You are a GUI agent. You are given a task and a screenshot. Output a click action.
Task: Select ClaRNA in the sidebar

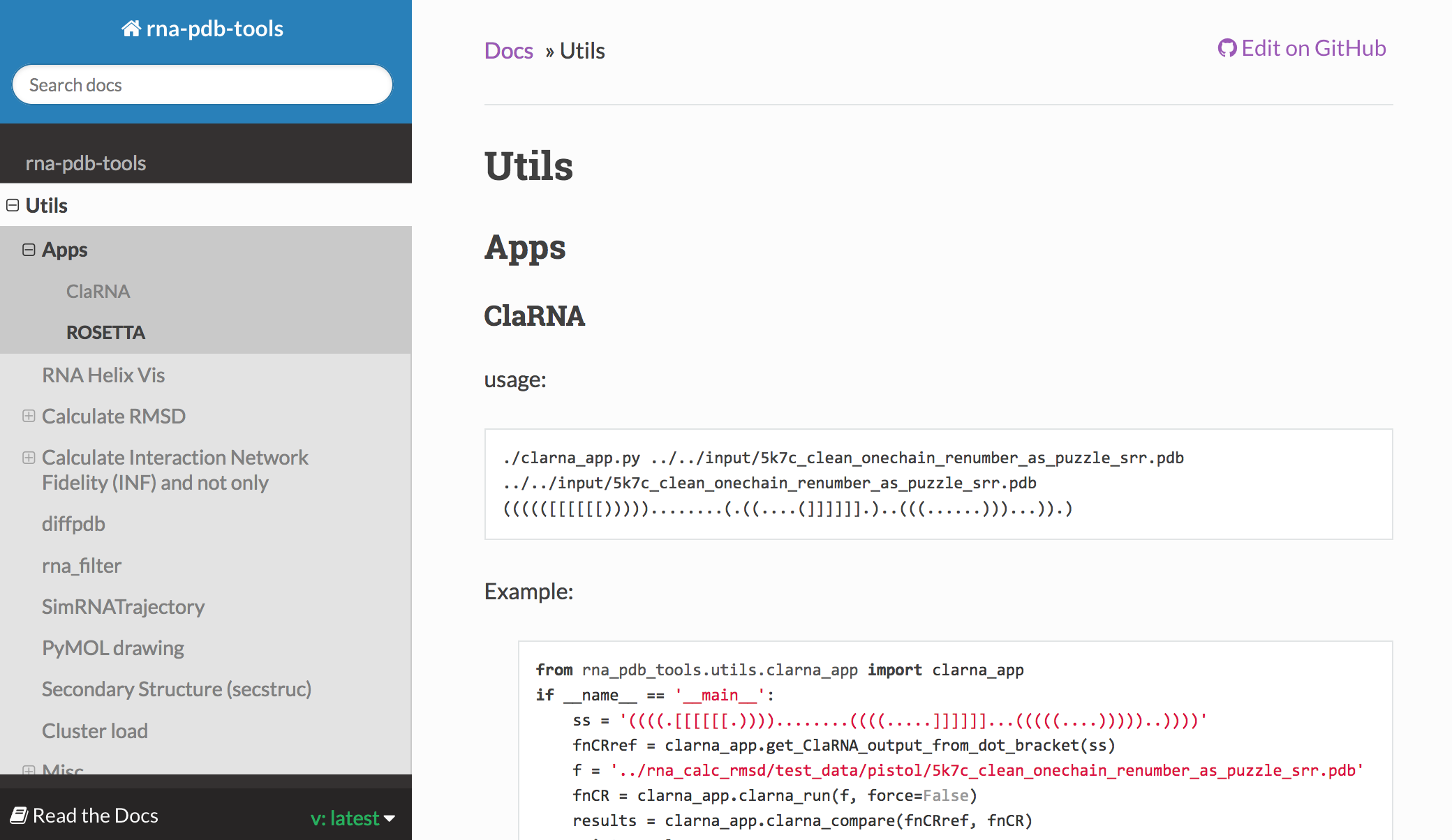click(98, 291)
